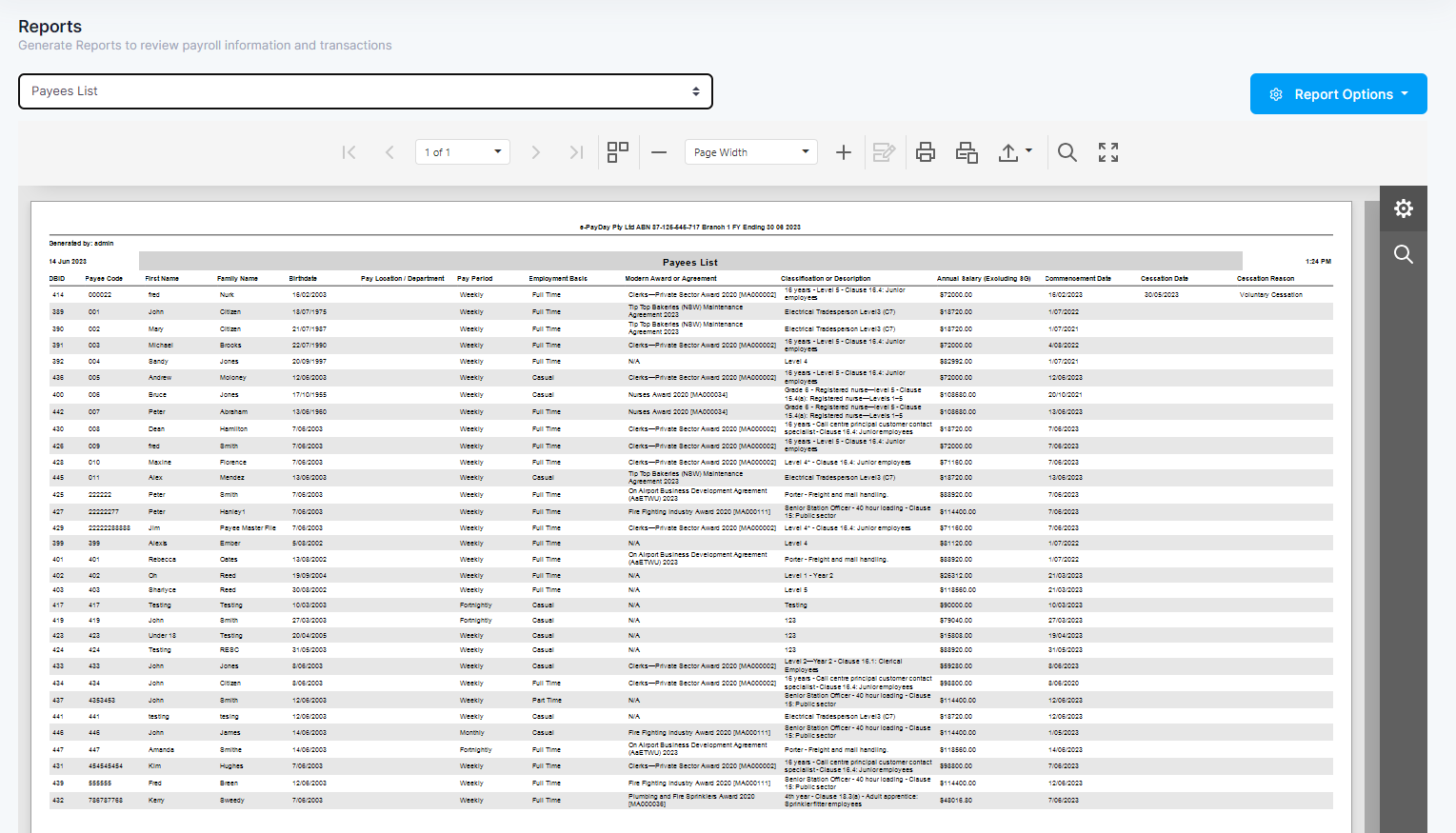The height and width of the screenshot is (833, 1456).
Task: Click cessation date '30/05/2023'
Action: tap(1162, 295)
